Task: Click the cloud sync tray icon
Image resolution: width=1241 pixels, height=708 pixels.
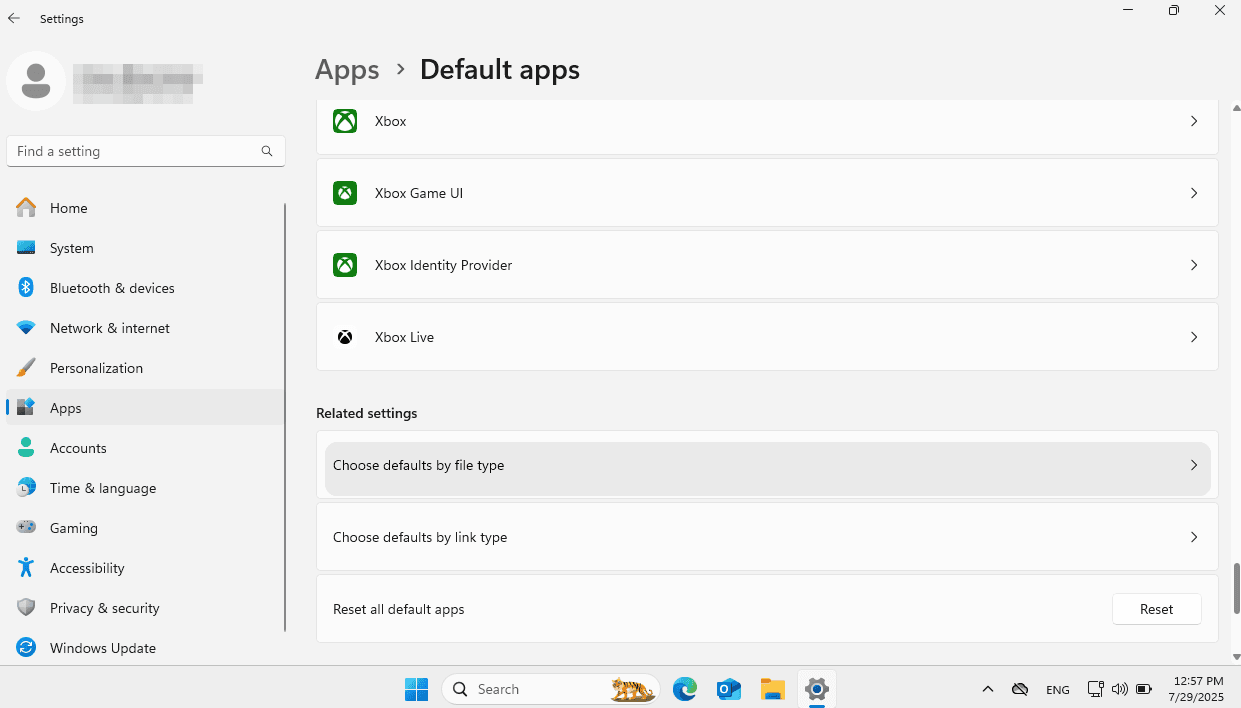Action: point(1020,689)
